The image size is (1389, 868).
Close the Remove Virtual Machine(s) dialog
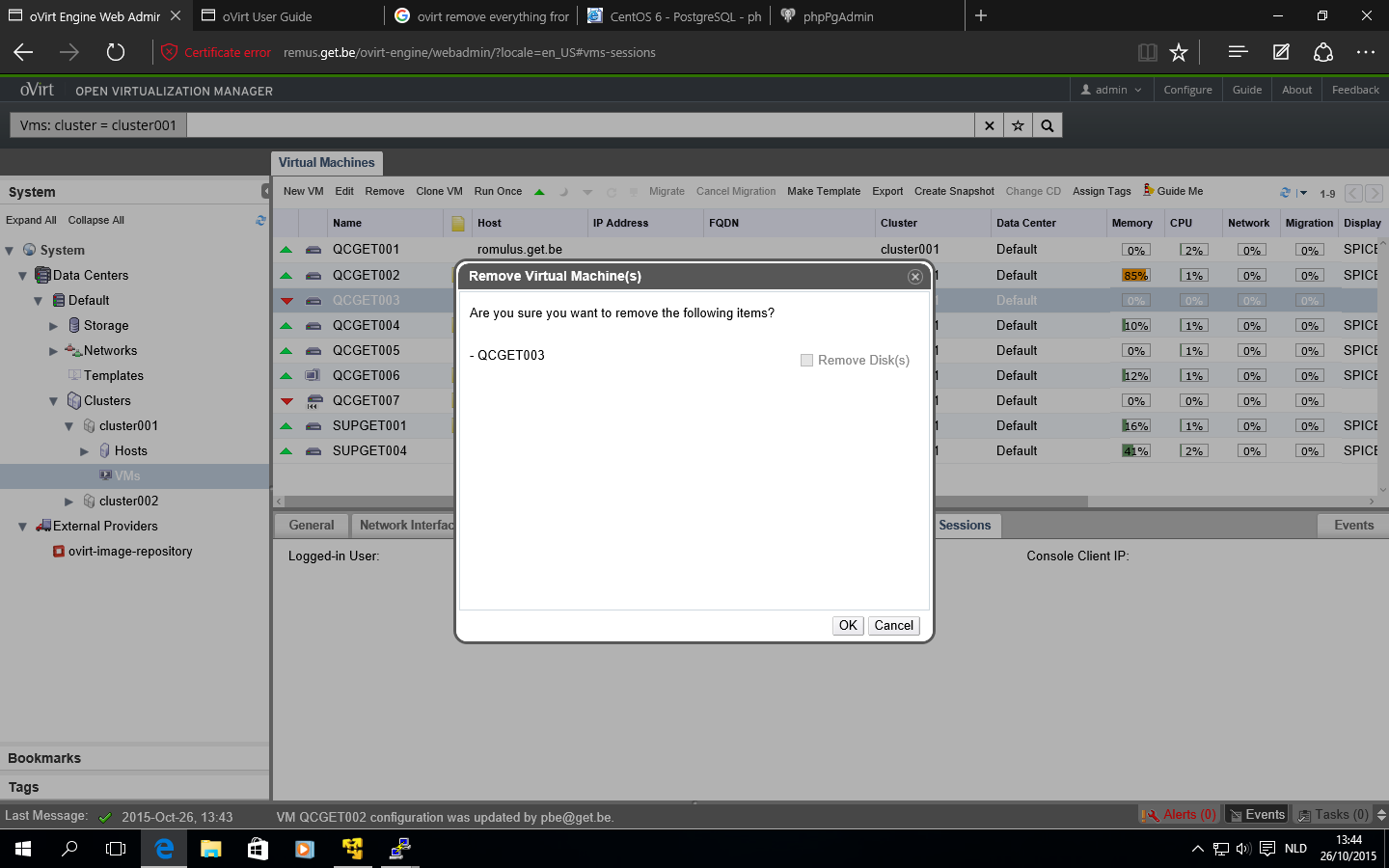tap(914, 277)
